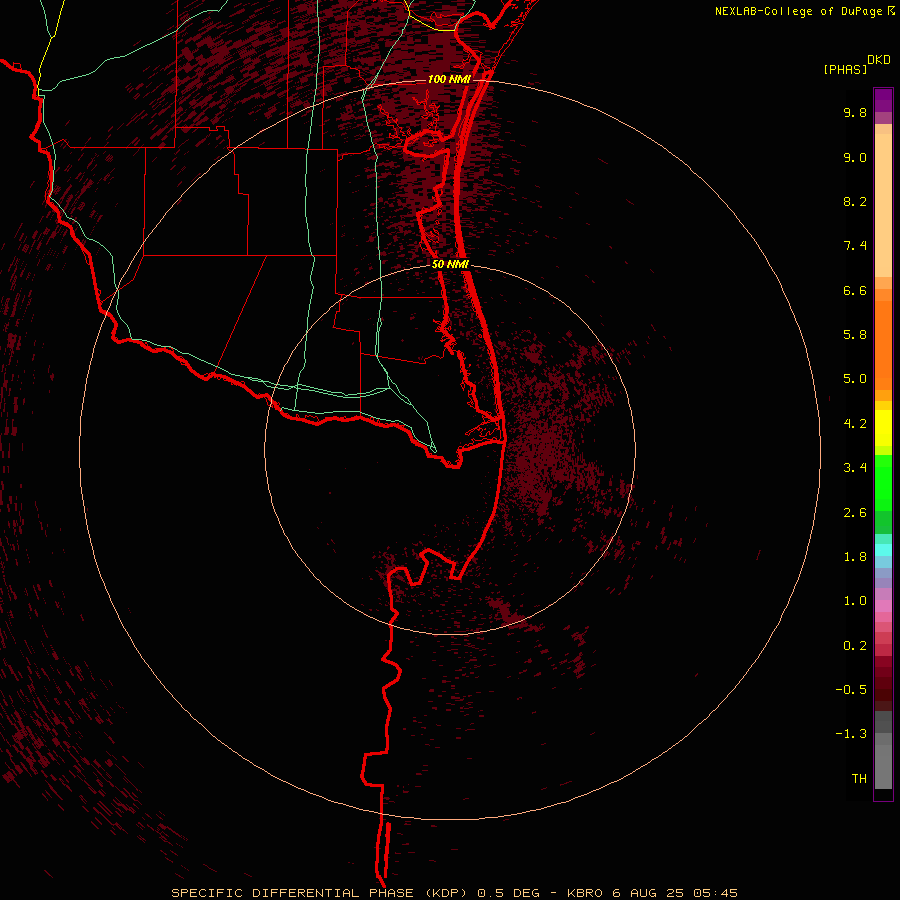
Task: Click the yellow segment of the color bar
Action: [x=883, y=428]
